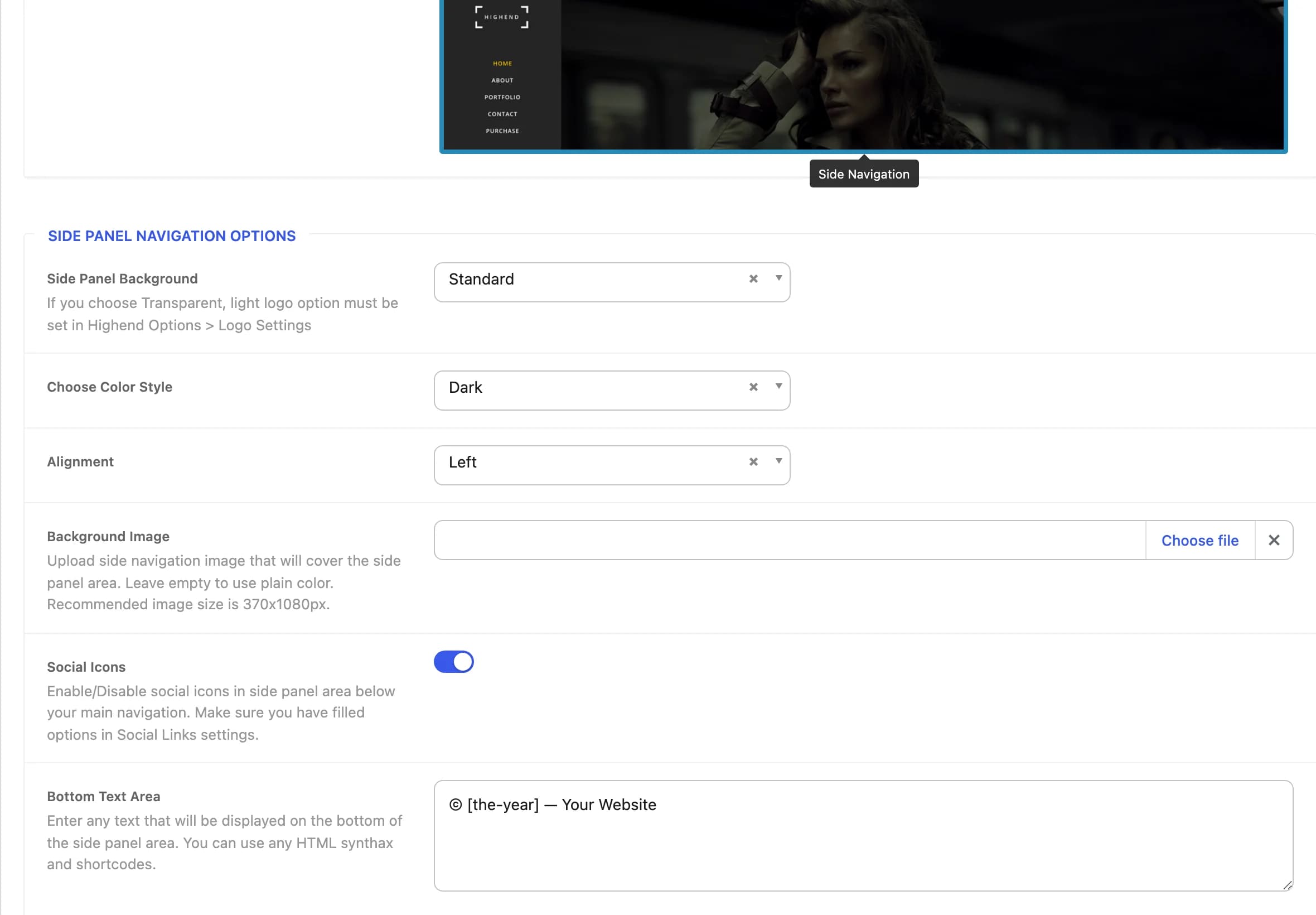
Task: Clear the Standard selection in Side Panel Background
Action: coord(753,278)
